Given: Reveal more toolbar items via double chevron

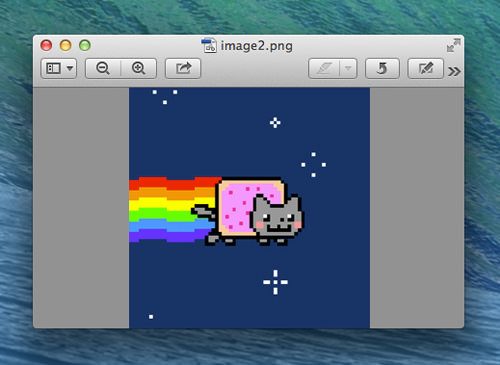Looking at the screenshot, I should [454, 71].
